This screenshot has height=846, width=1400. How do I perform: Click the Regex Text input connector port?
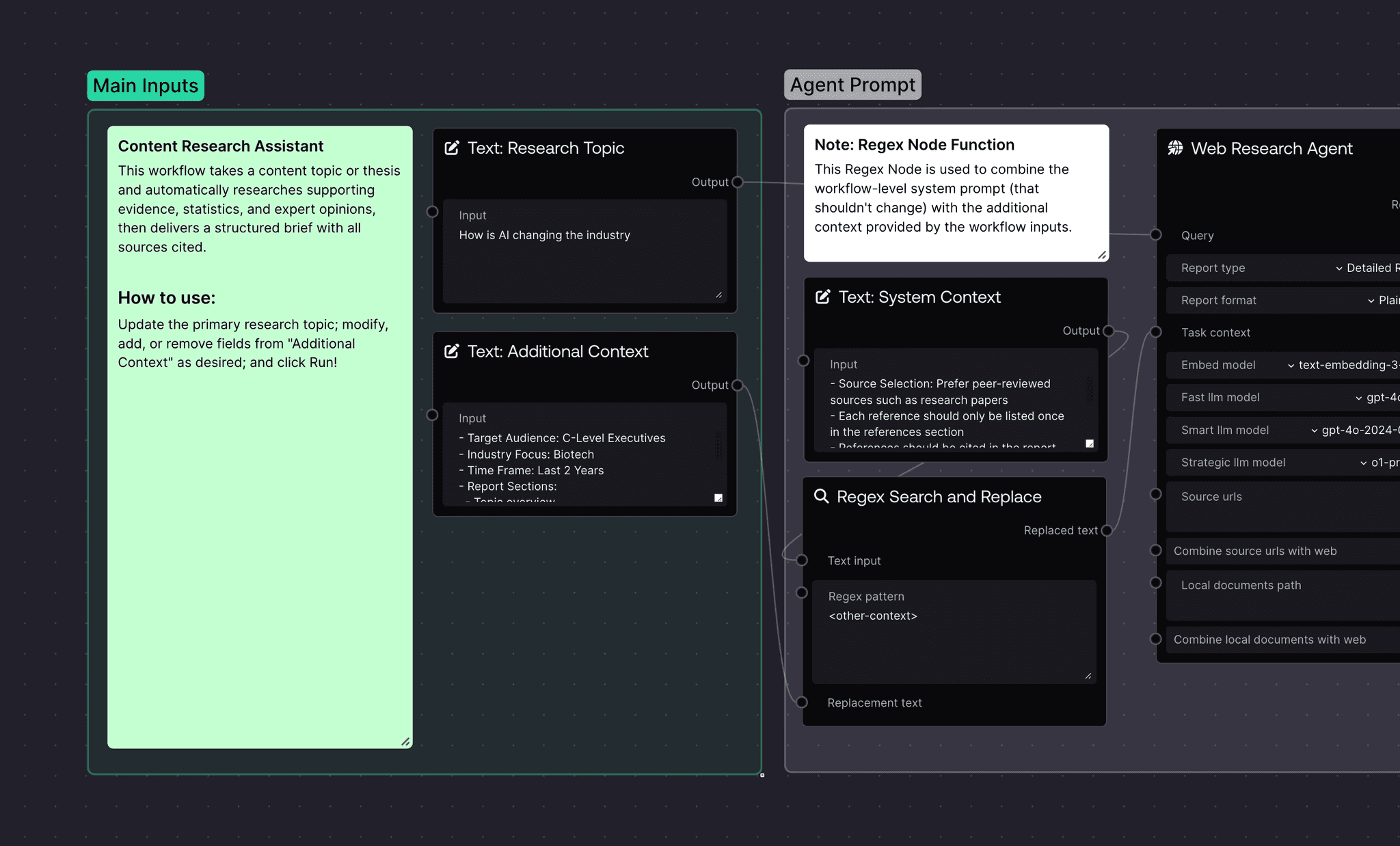point(803,560)
